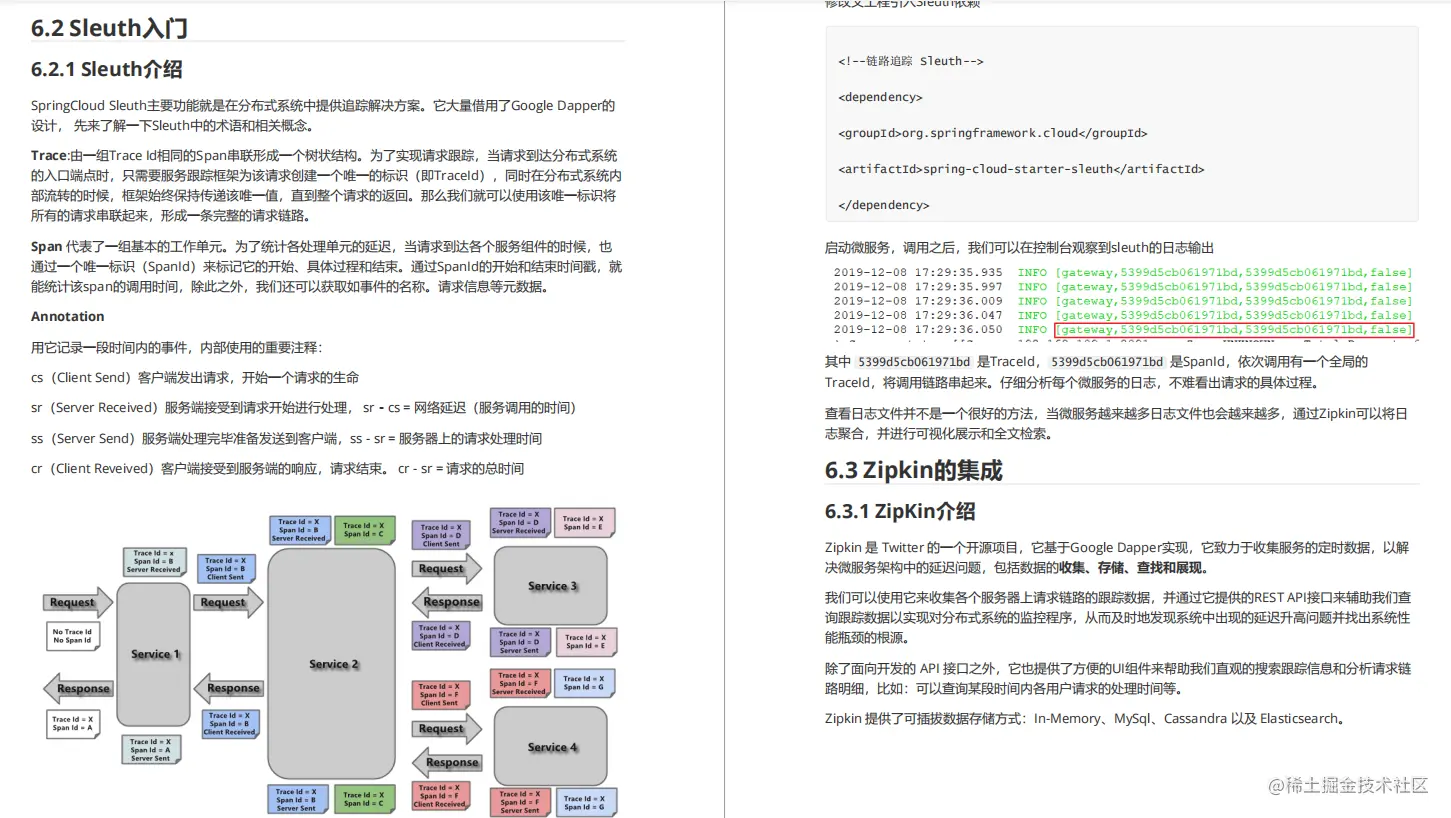
Task: Click the Request arrow pointing to Service 4
Action: coord(446,728)
